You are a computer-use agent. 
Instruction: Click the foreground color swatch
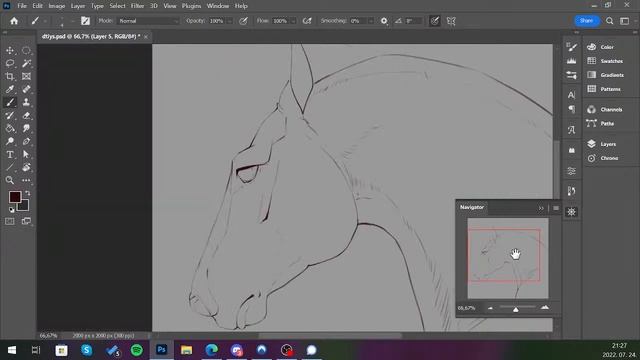coord(14,196)
